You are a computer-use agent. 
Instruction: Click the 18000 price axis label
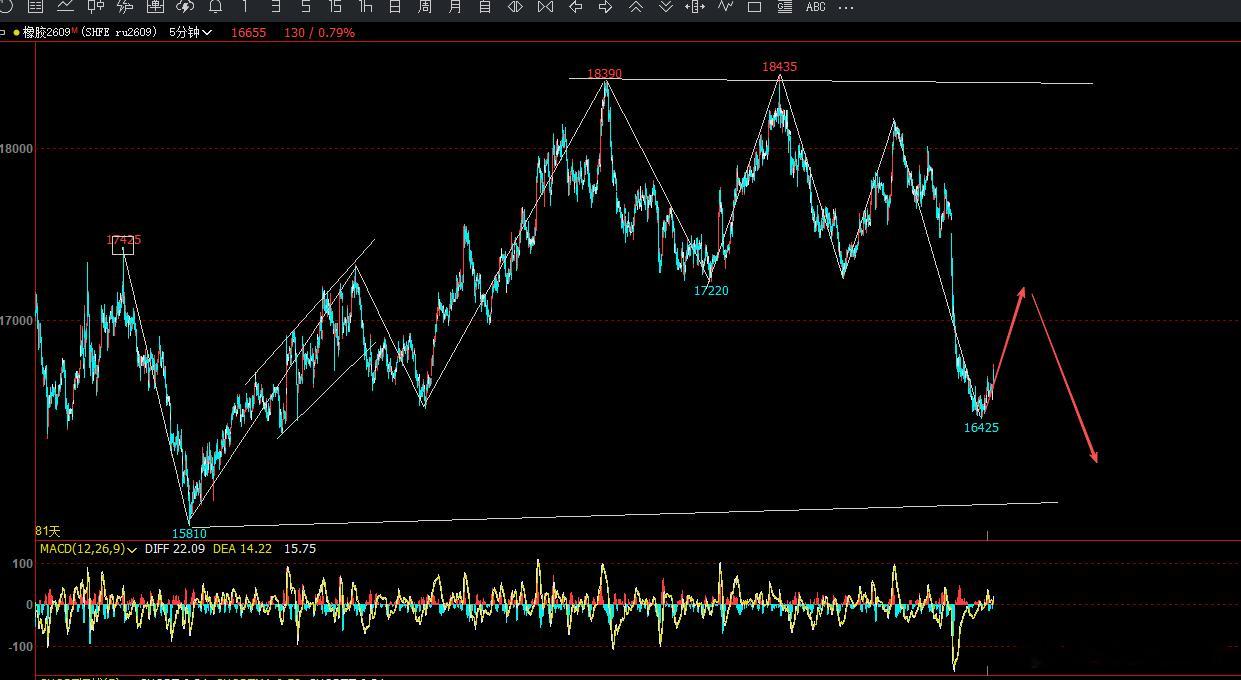click(x=16, y=149)
